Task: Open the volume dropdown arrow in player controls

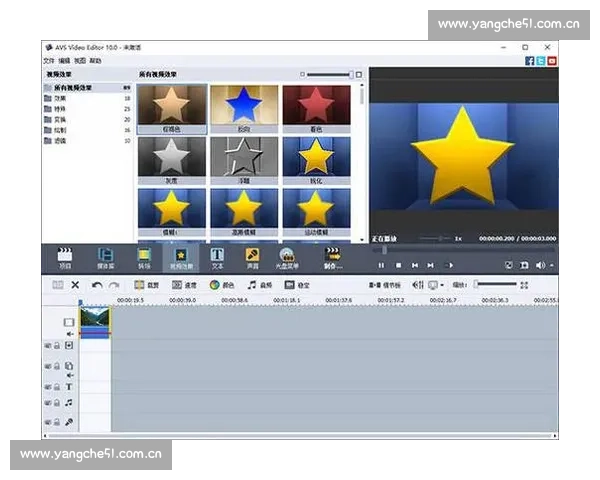Action: [552, 265]
